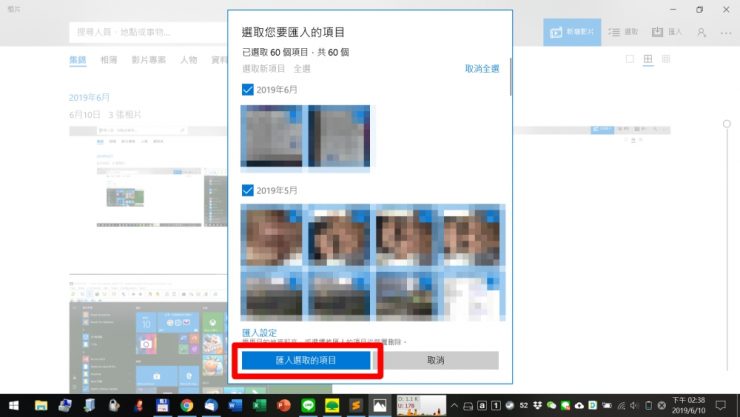Screen dimensions: 740x417
Task: Click the timeline scrubber handle on the right
Action: [726, 123]
